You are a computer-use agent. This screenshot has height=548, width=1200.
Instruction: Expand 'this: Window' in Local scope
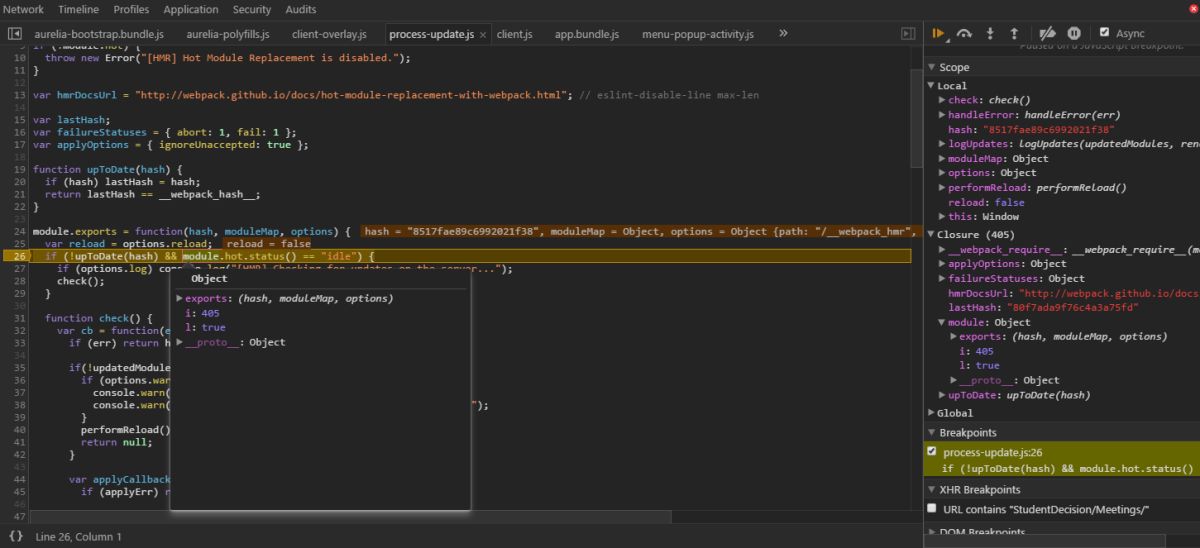942,217
